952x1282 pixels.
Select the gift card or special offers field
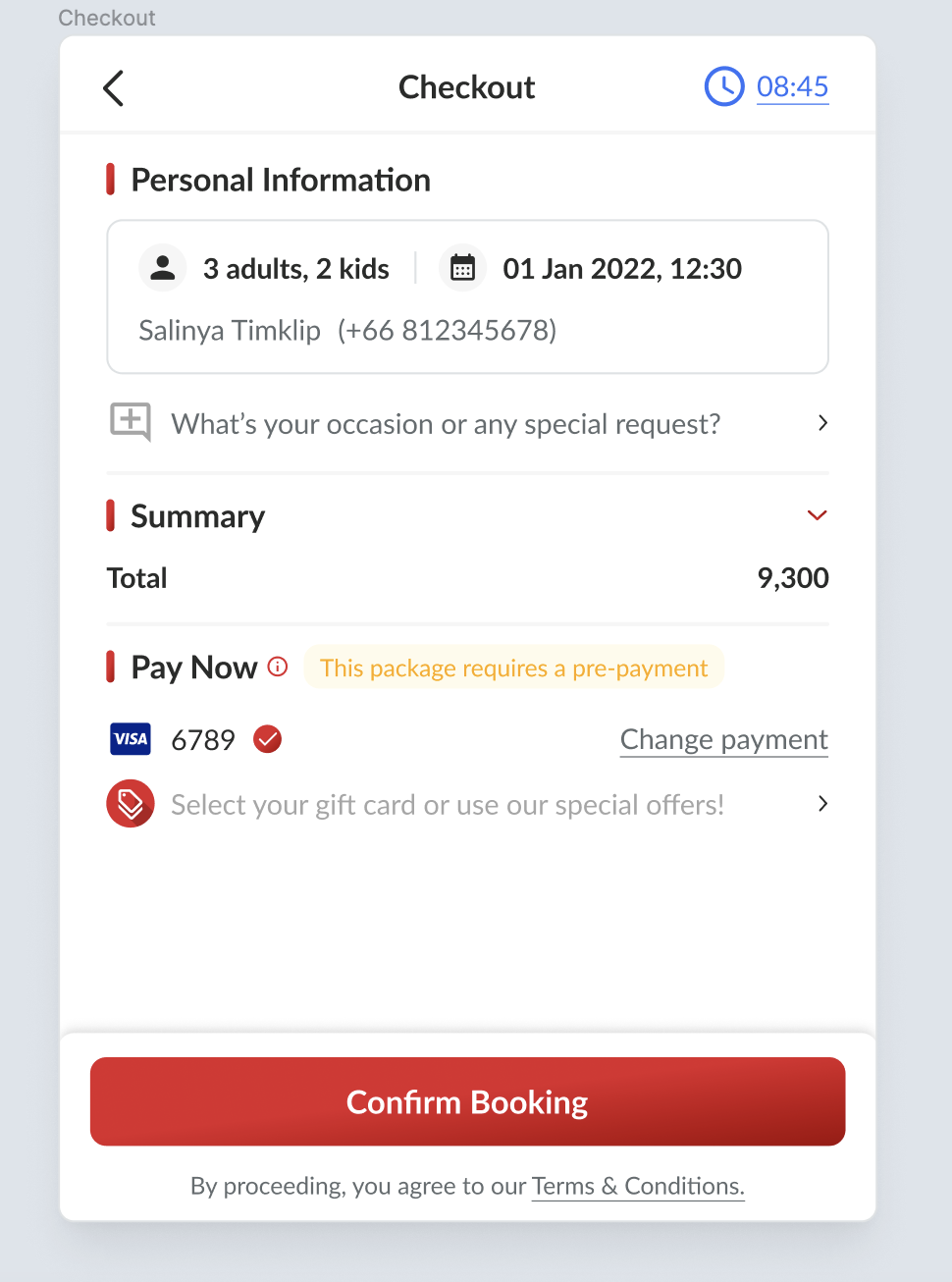(448, 805)
